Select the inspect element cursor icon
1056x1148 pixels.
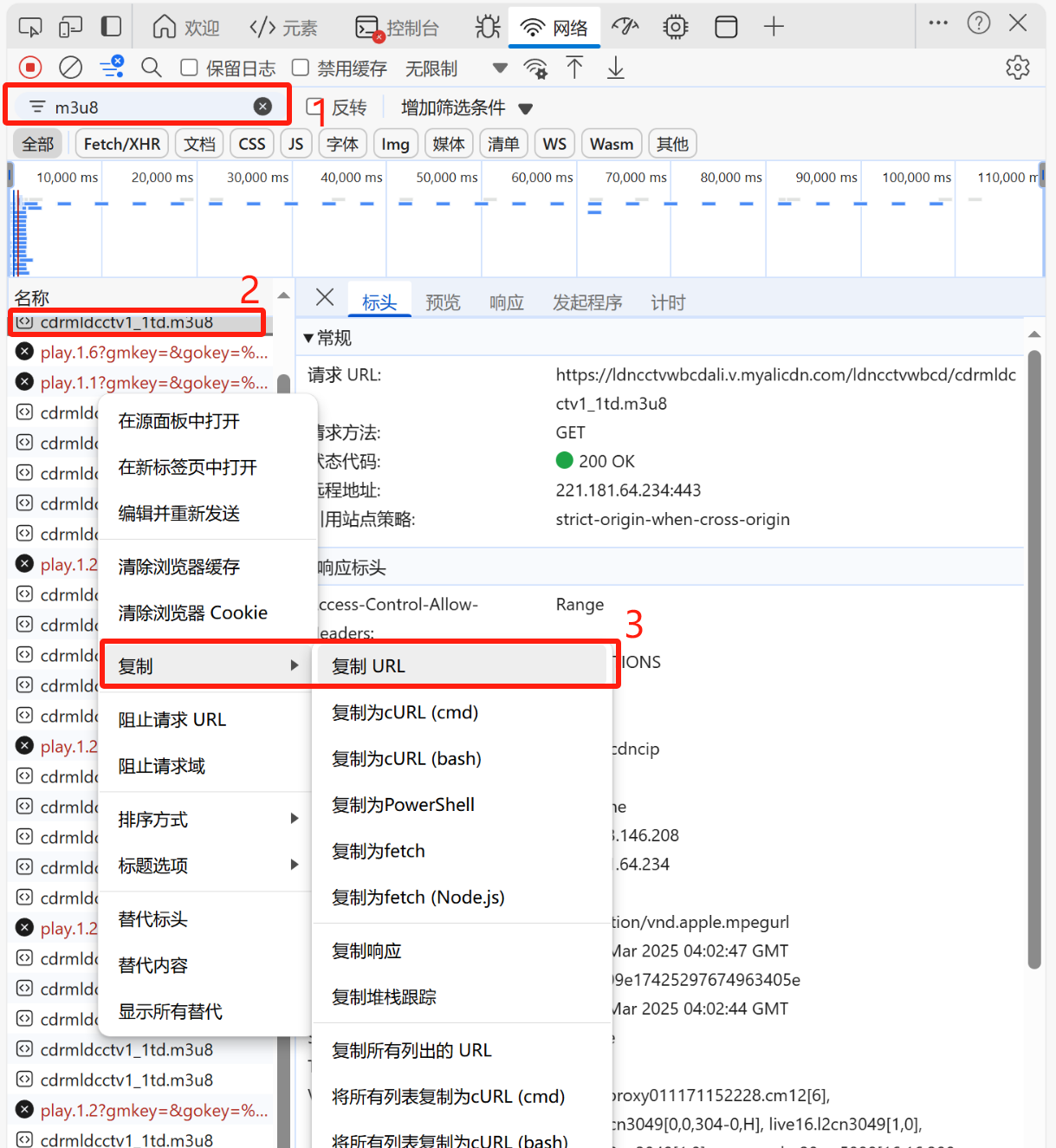(29, 26)
